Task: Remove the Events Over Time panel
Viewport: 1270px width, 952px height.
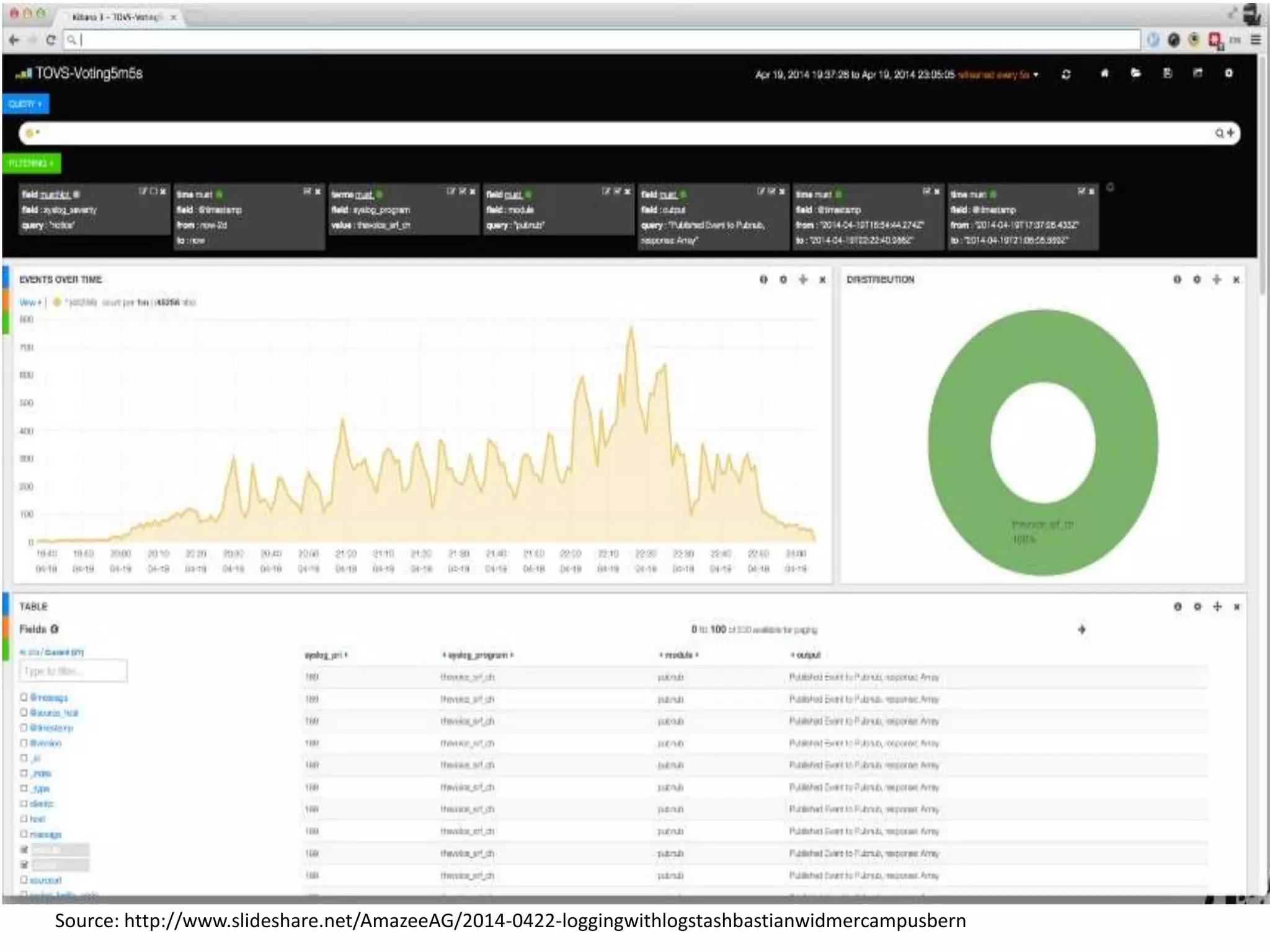Action: pyautogui.click(x=822, y=280)
